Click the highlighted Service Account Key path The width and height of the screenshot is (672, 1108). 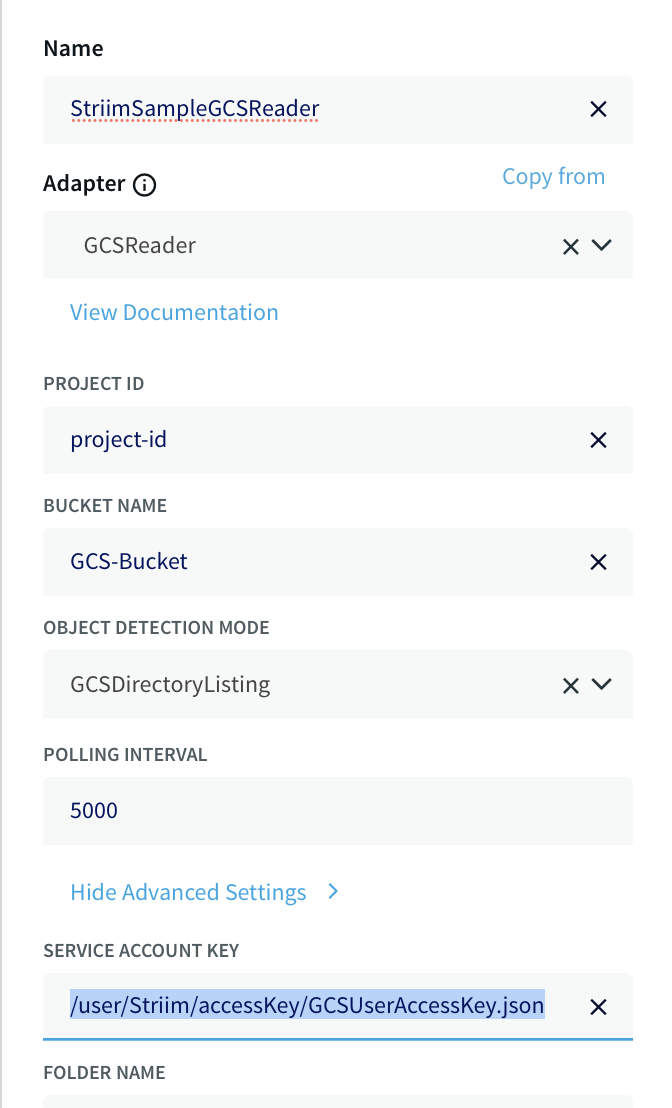[x=305, y=1006]
